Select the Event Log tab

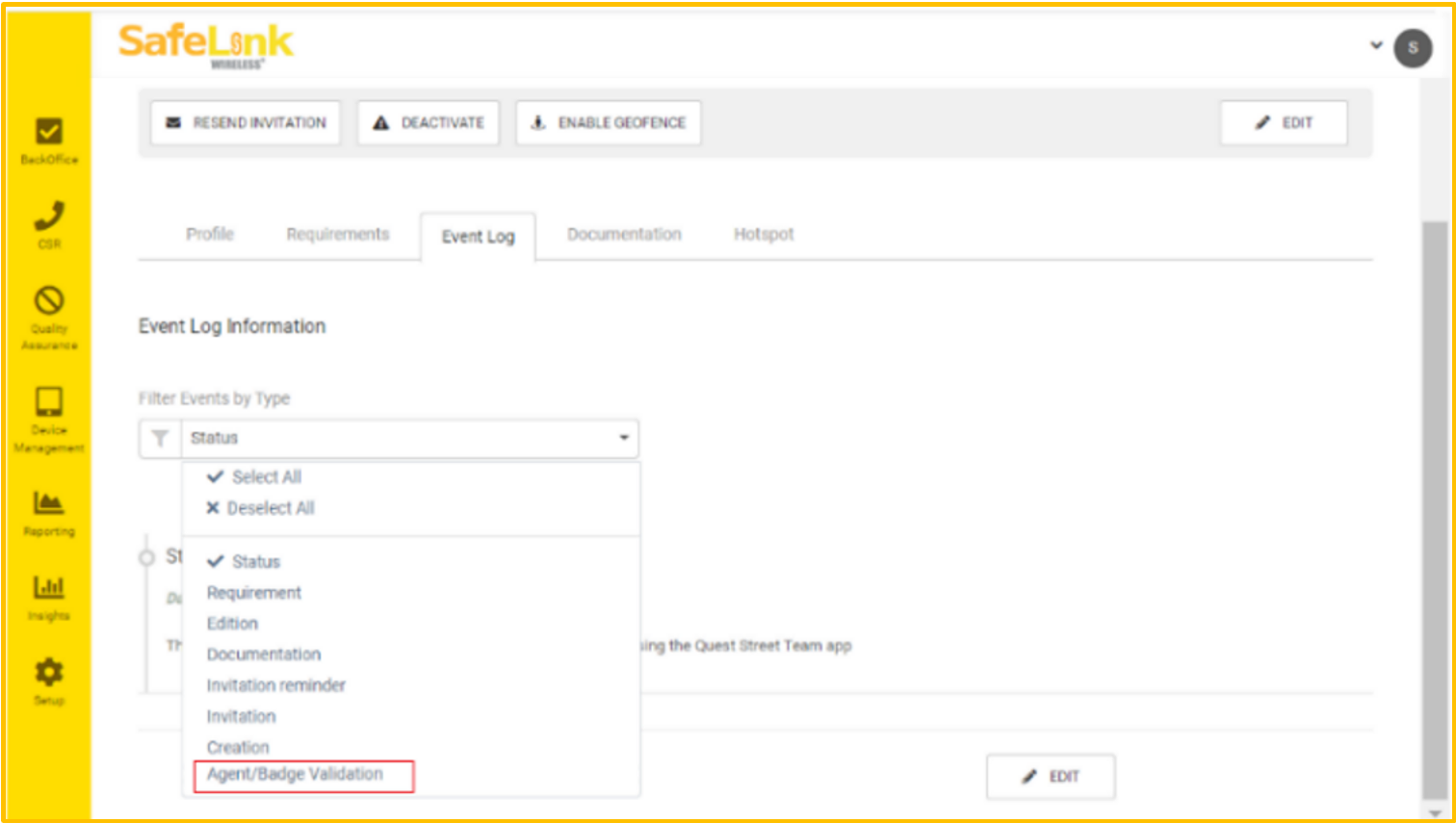pos(478,237)
